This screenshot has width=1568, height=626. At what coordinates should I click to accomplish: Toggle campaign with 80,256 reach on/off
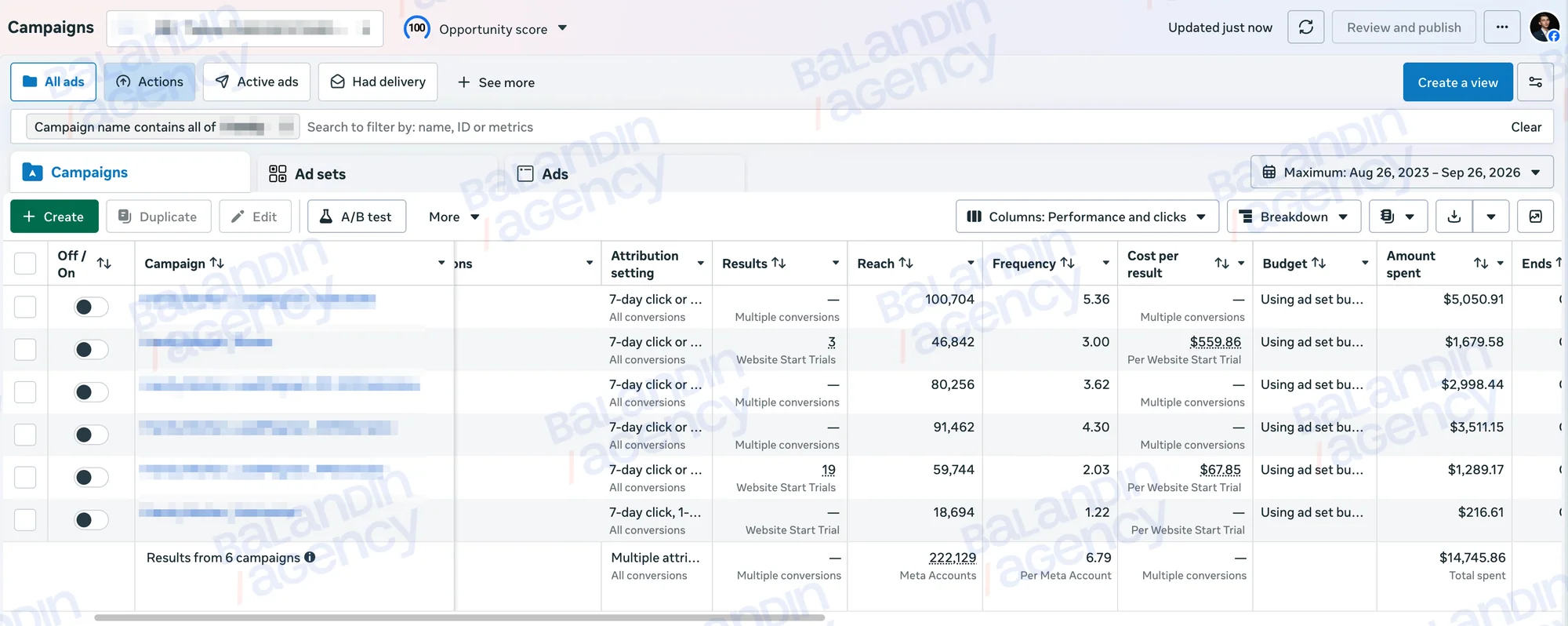(91, 392)
